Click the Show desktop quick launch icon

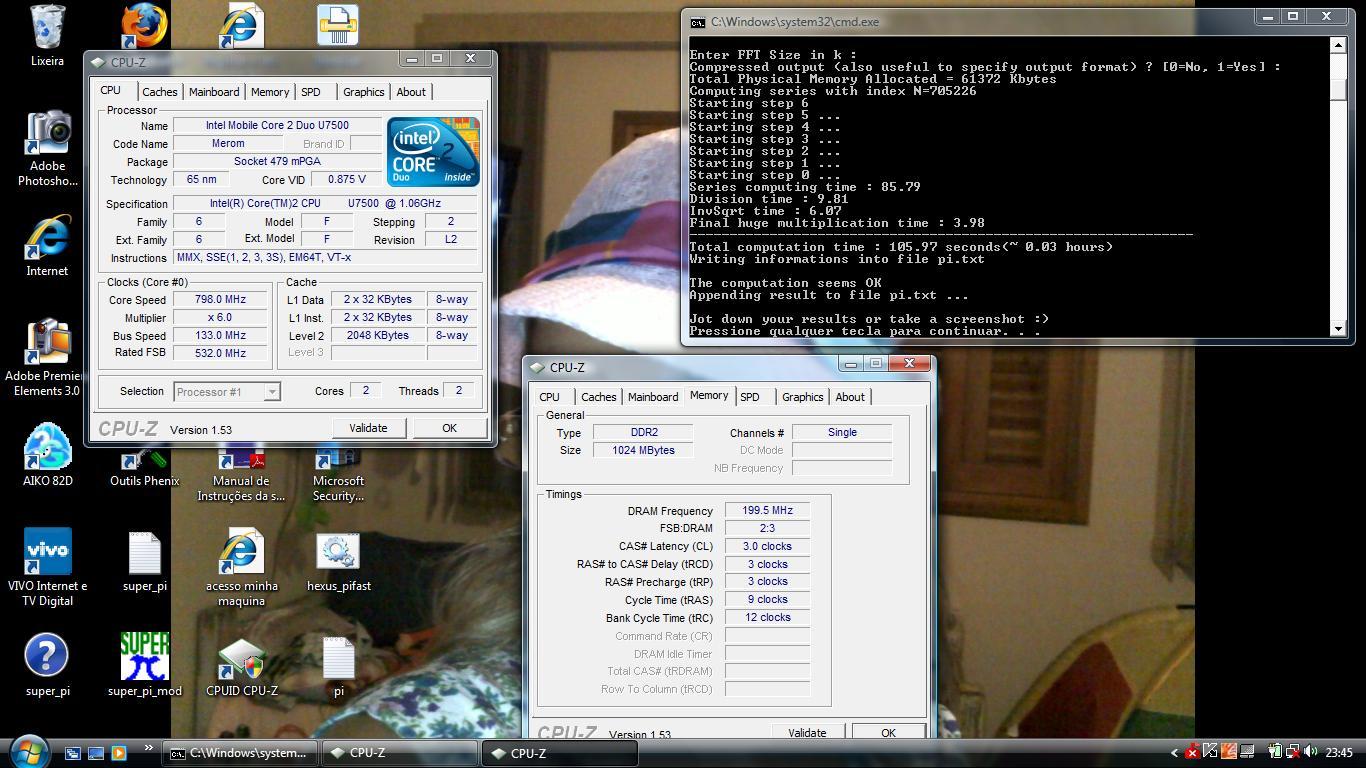coord(96,753)
